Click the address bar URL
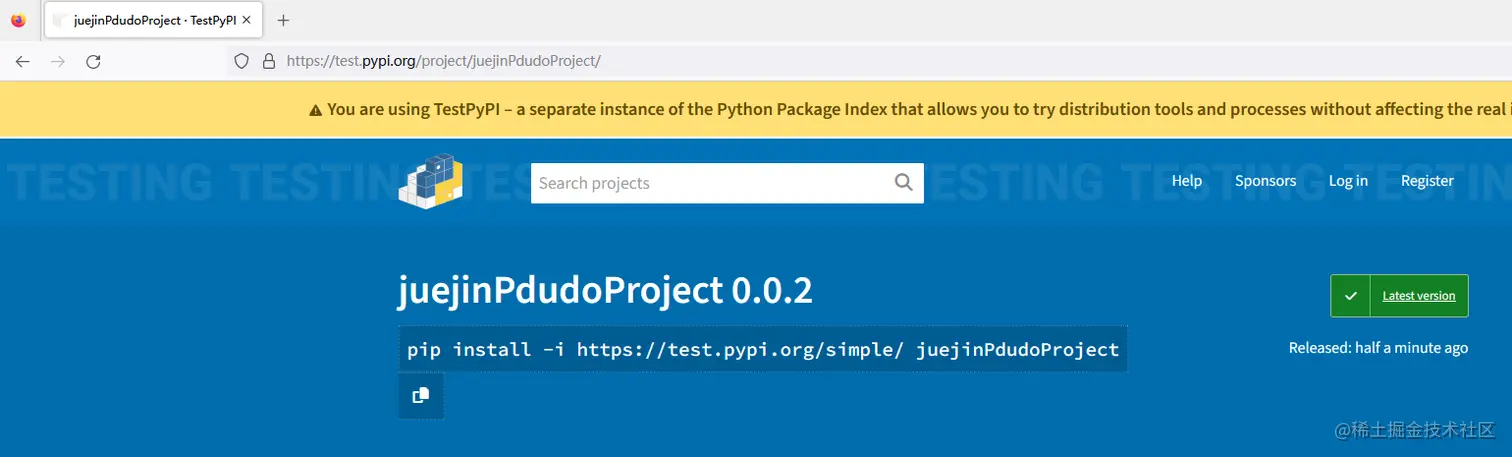This screenshot has height=457, width=1512. pyautogui.click(x=443, y=61)
